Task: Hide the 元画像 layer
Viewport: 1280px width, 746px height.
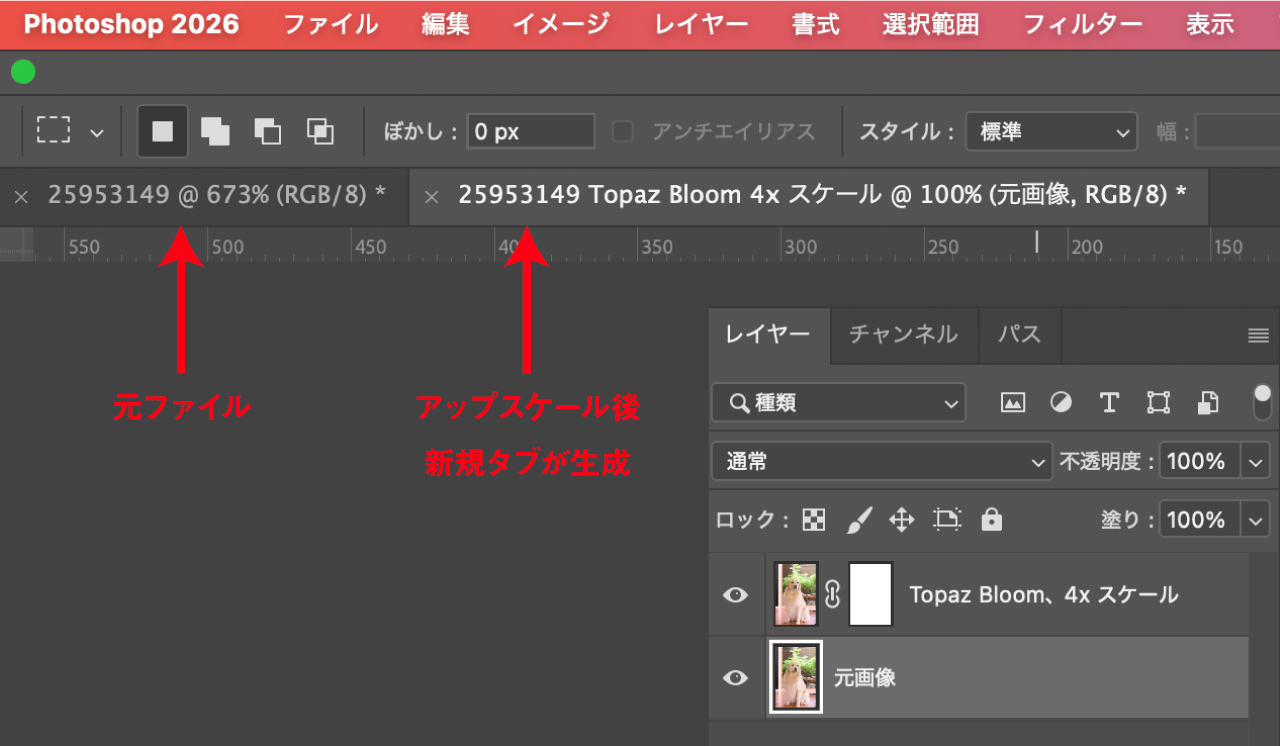Action: coord(735,678)
